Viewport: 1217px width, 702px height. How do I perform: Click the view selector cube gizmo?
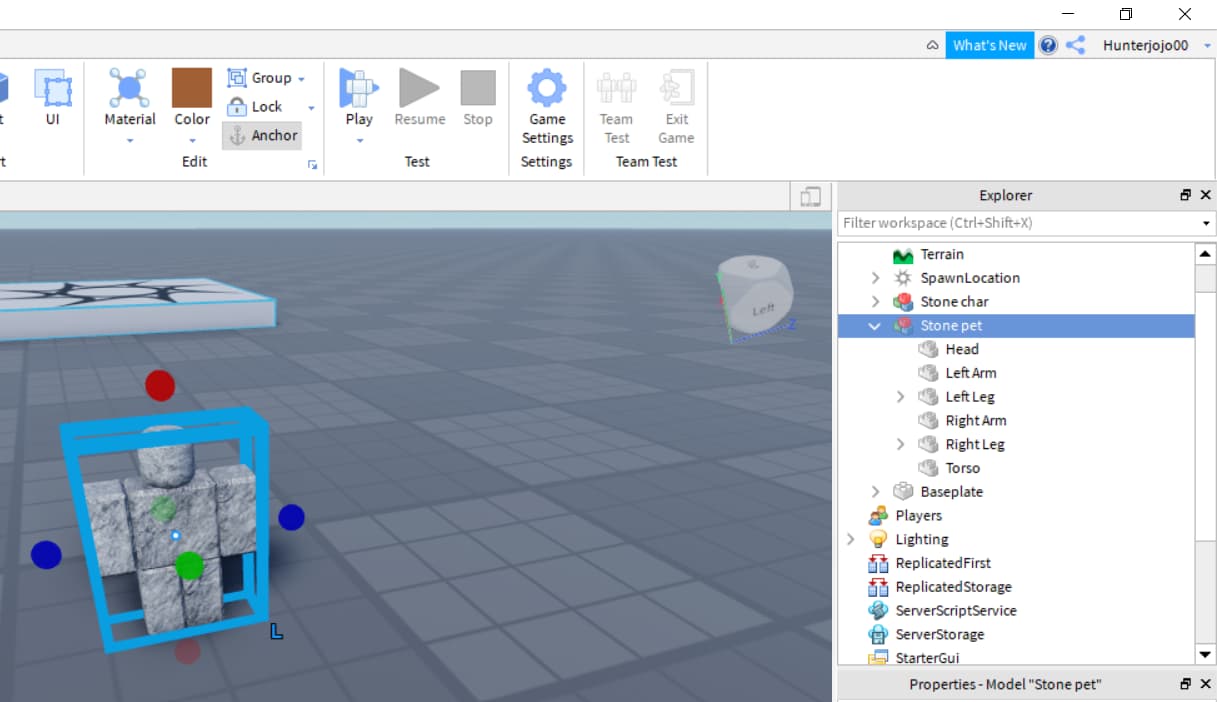tap(757, 299)
